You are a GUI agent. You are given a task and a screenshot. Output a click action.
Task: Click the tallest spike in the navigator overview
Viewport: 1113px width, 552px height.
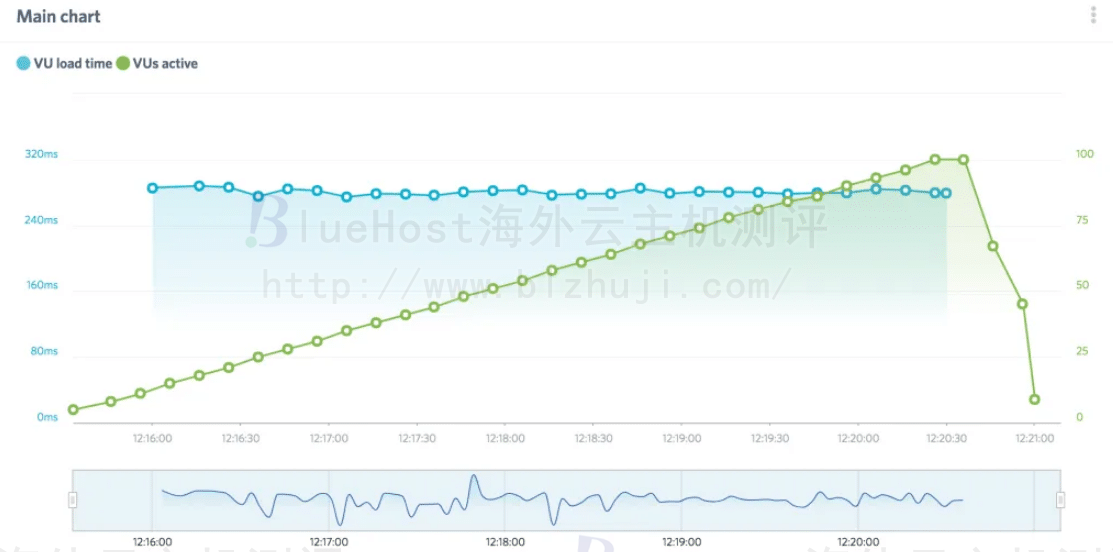(x=473, y=477)
